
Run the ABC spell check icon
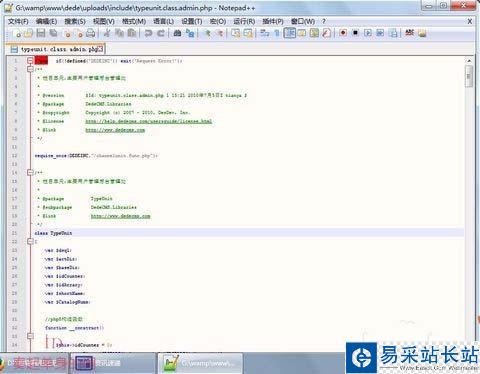[x=410, y=33]
